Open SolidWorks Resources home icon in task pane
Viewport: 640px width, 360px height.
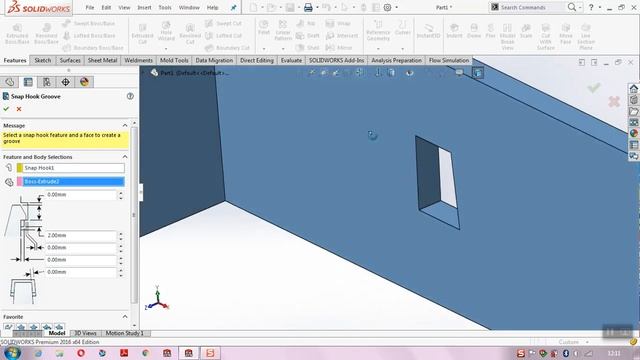[633, 89]
